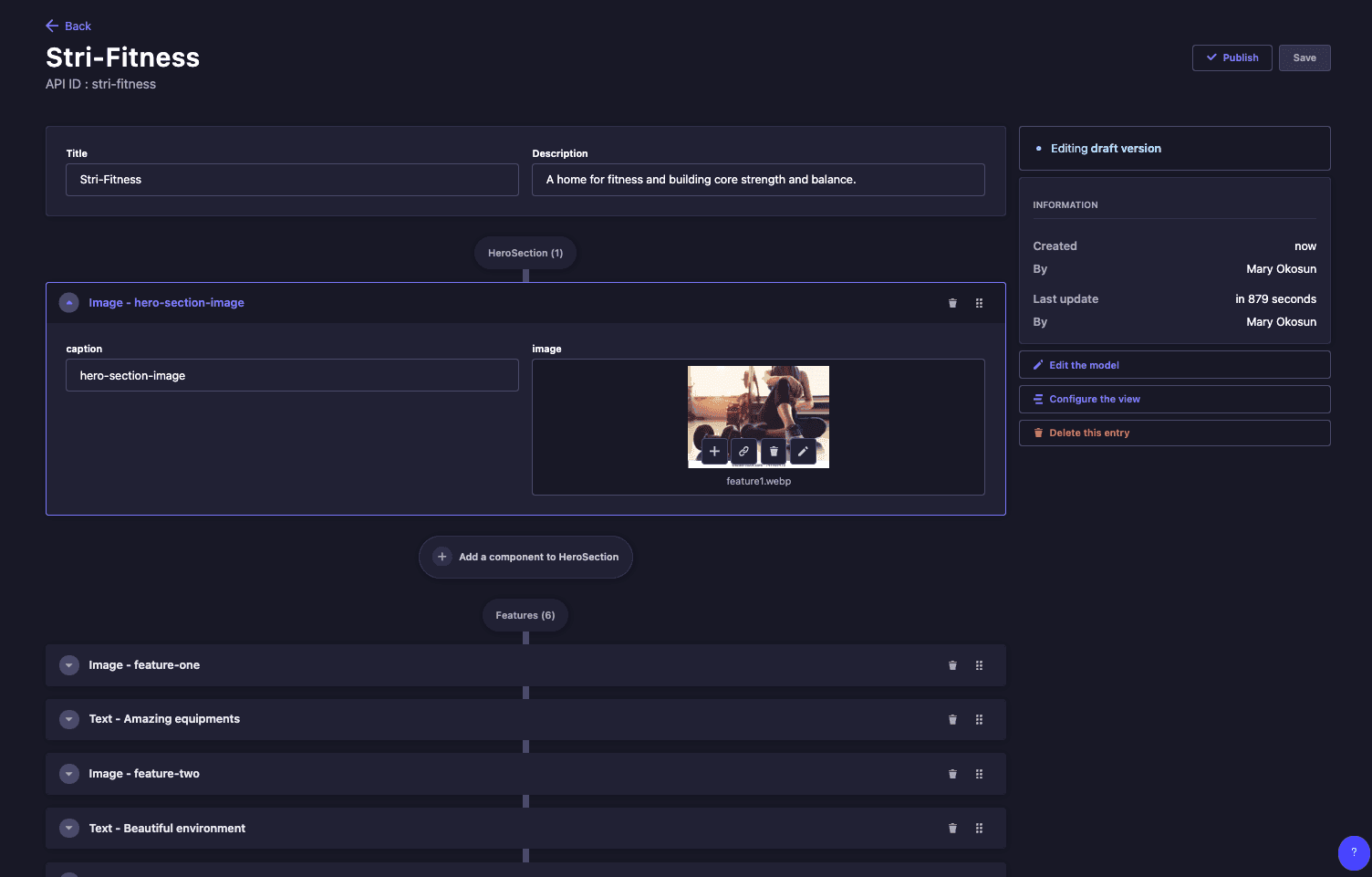Remove feature1.webp using its trash icon
Screen dimensions: 1372x877
774,451
